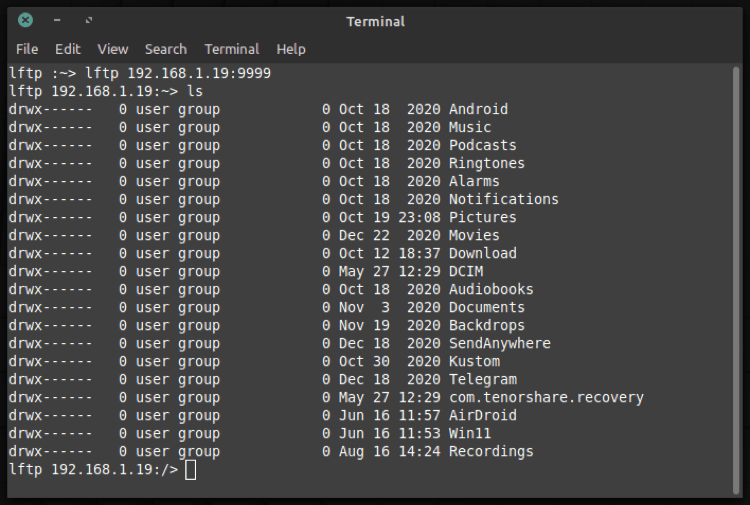Open the View menu

pos(113,49)
